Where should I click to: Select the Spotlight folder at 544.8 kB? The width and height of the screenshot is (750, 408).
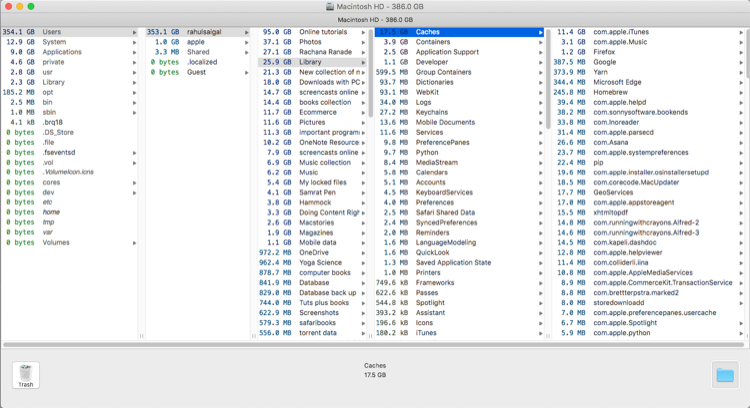(460, 303)
